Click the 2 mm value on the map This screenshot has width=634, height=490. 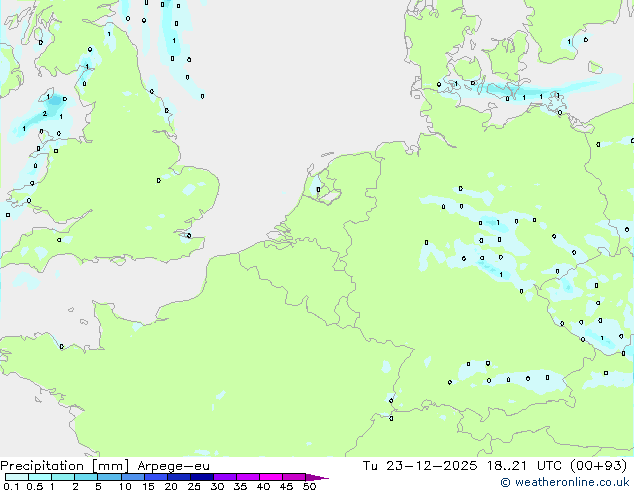pos(45,114)
